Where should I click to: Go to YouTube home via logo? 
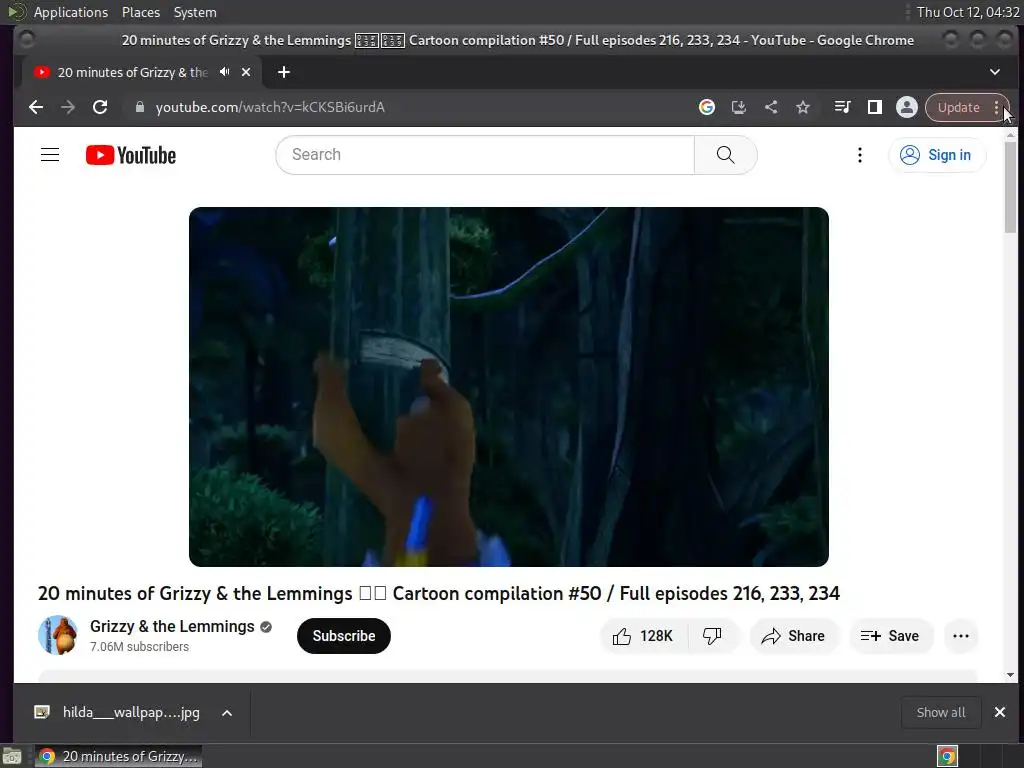coord(131,155)
